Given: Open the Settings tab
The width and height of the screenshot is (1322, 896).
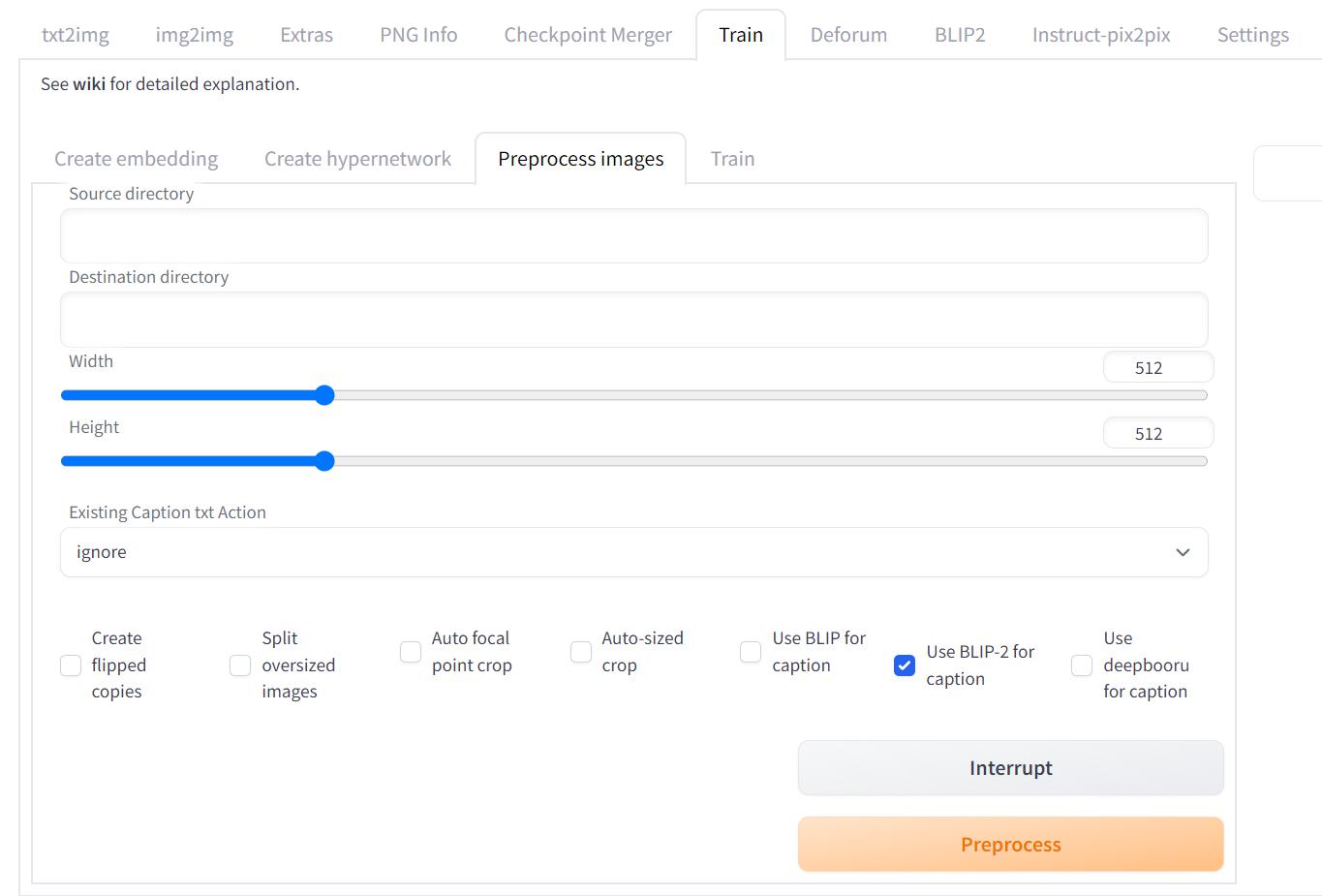Looking at the screenshot, I should tap(1252, 34).
